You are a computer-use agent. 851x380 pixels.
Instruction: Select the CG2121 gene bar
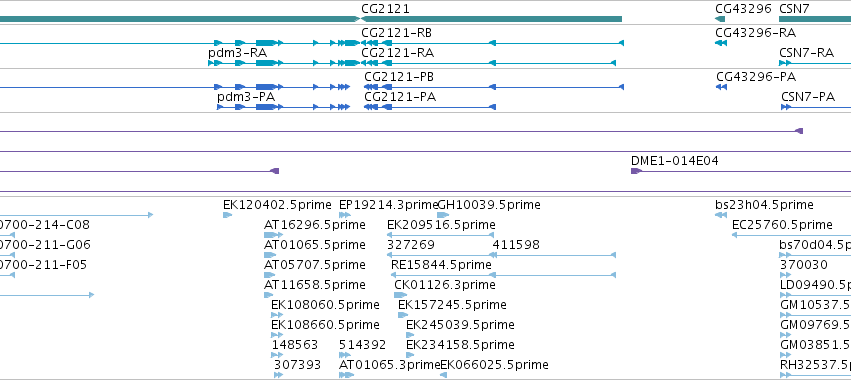click(491, 19)
